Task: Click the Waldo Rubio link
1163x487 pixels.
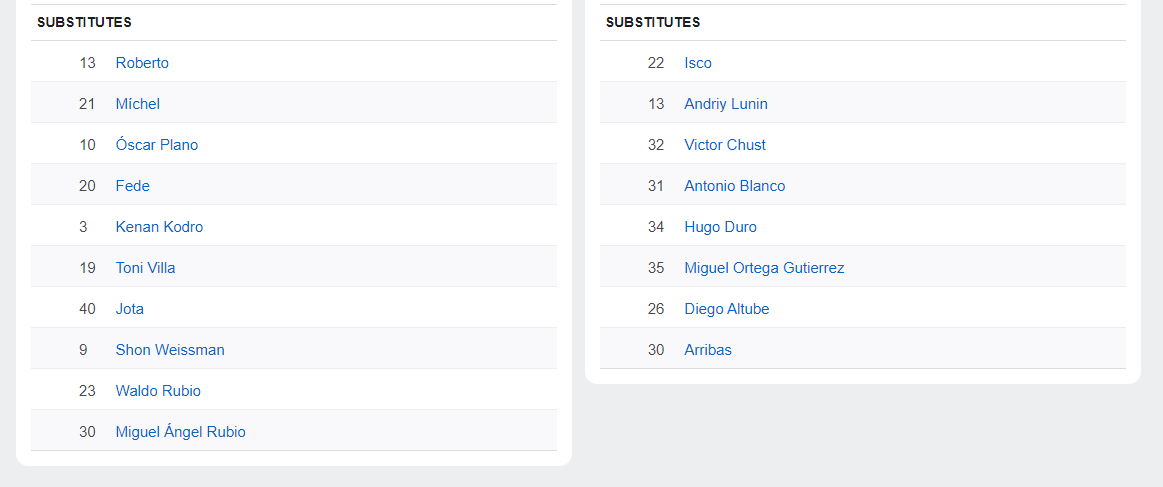Action: pyautogui.click(x=158, y=391)
